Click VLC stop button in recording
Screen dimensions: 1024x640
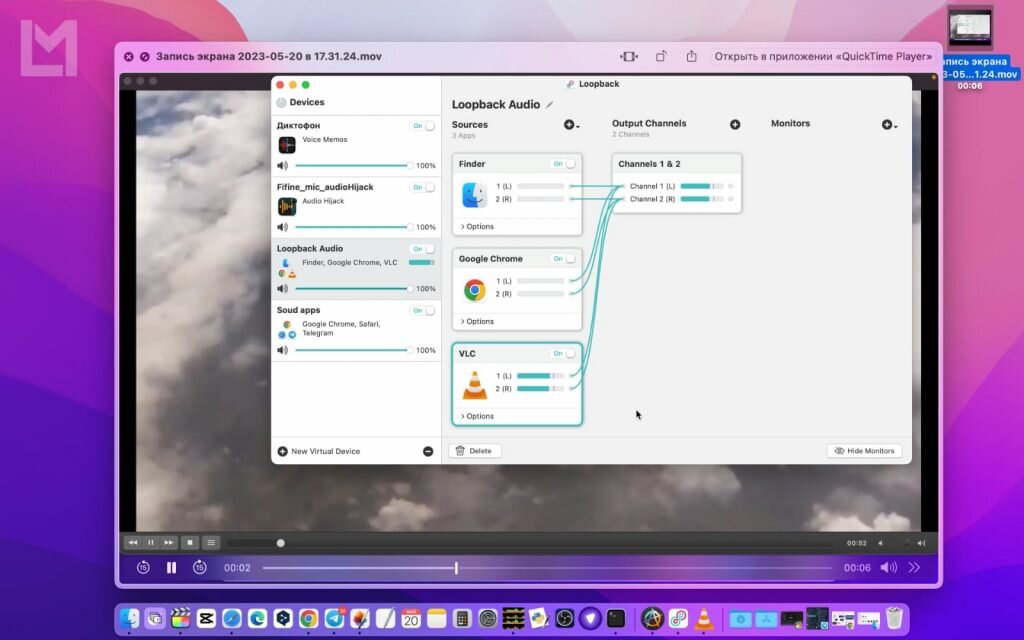tap(190, 543)
